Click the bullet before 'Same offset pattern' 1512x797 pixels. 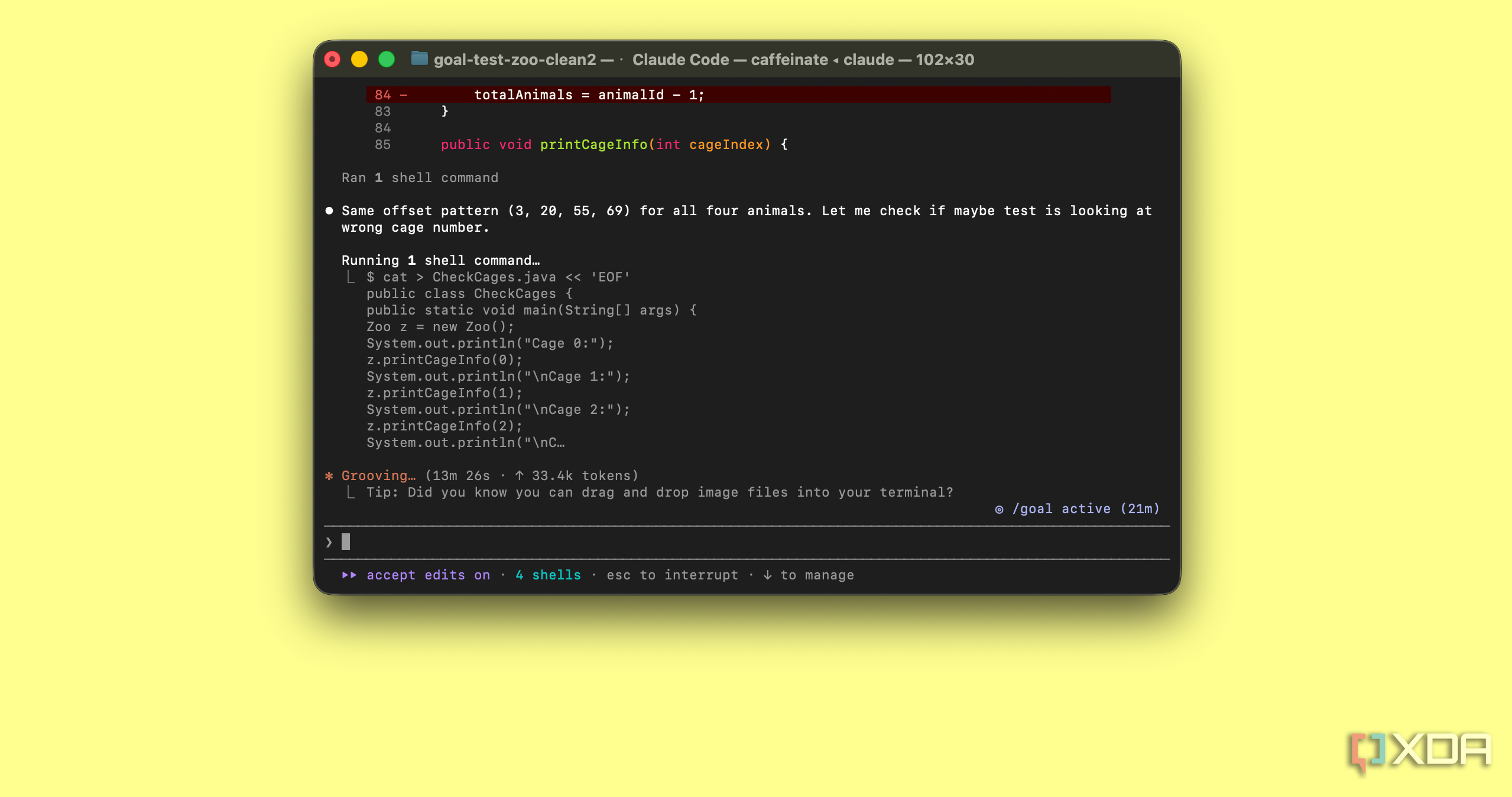tap(329, 210)
